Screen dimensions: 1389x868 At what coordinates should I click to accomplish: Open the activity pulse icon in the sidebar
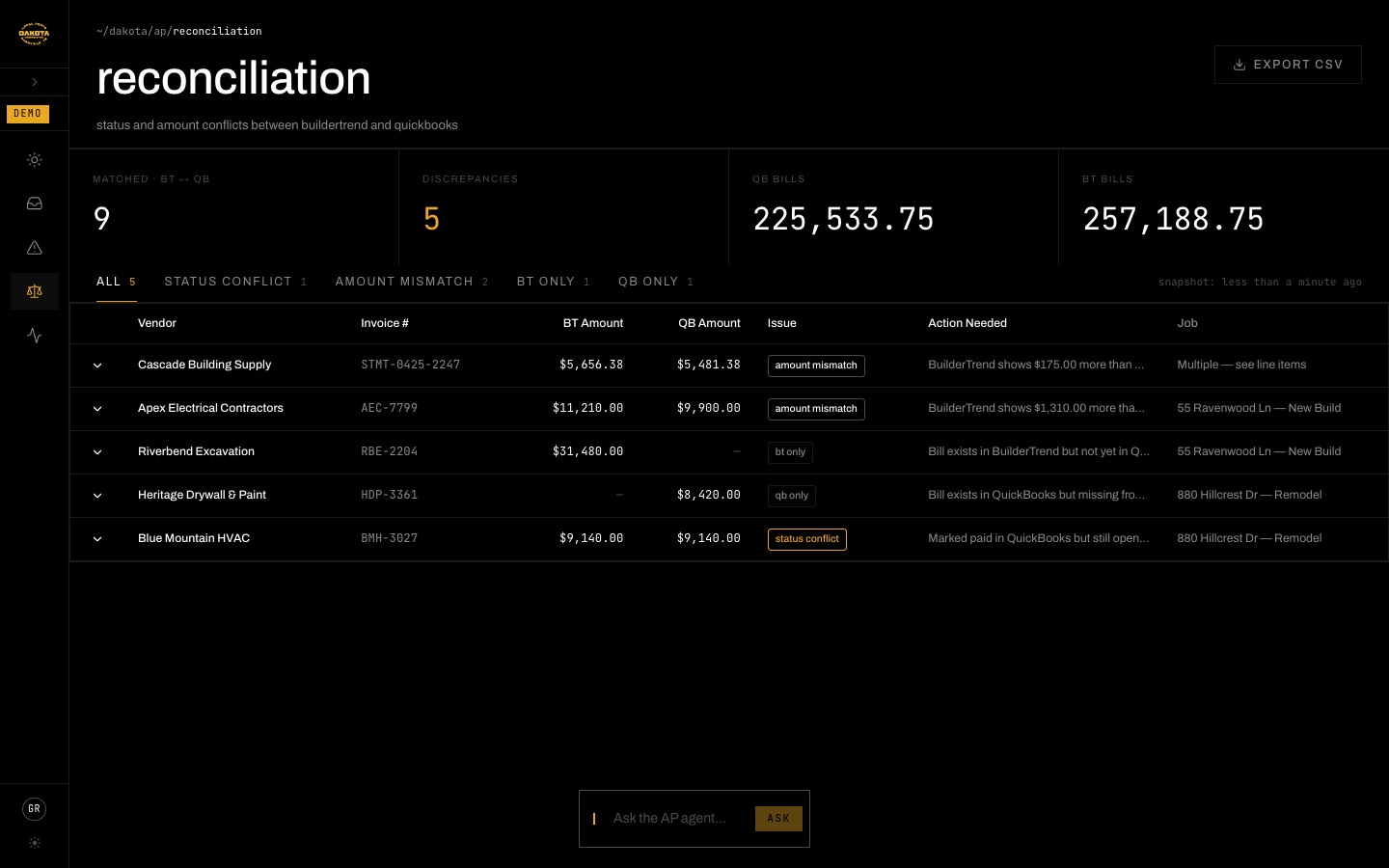tap(35, 336)
